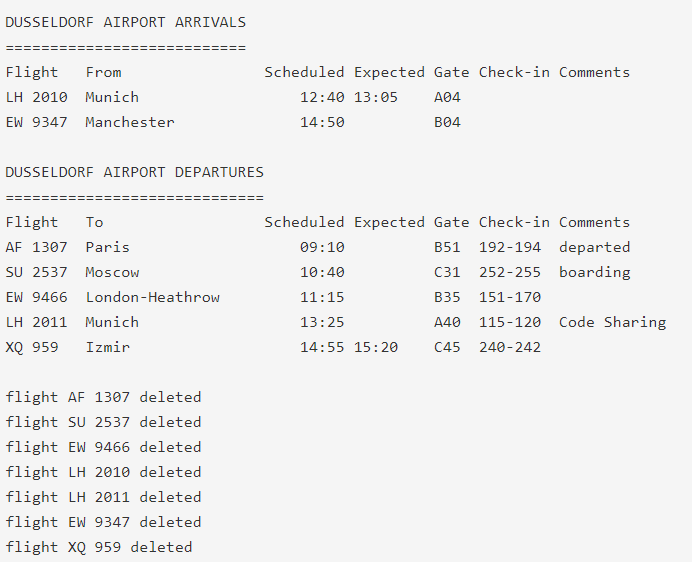The height and width of the screenshot is (562, 692).
Task: Click check-in counters 240-242 for Izmir flight
Action: coord(510,347)
